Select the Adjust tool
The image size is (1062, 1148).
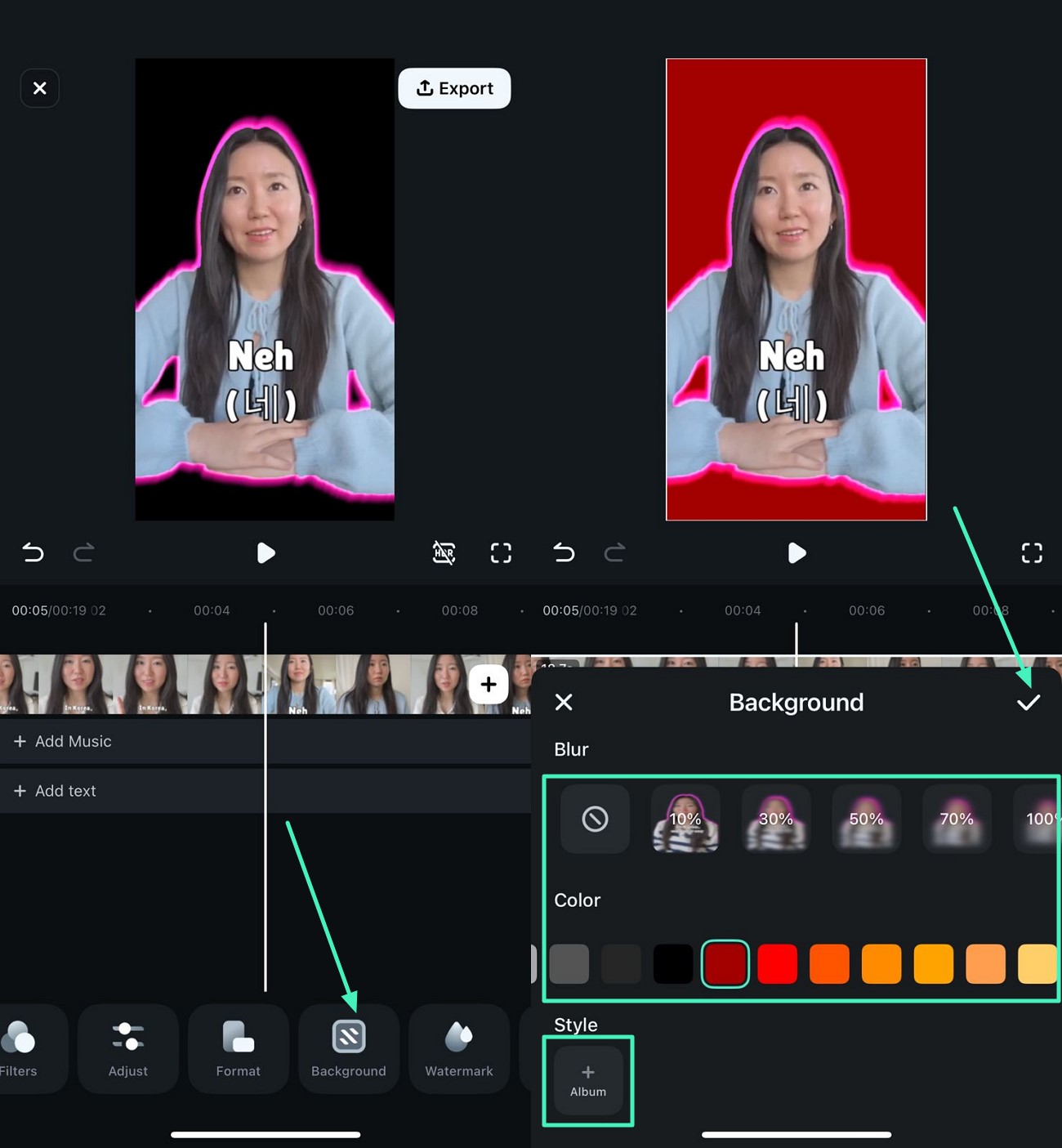tap(127, 1048)
